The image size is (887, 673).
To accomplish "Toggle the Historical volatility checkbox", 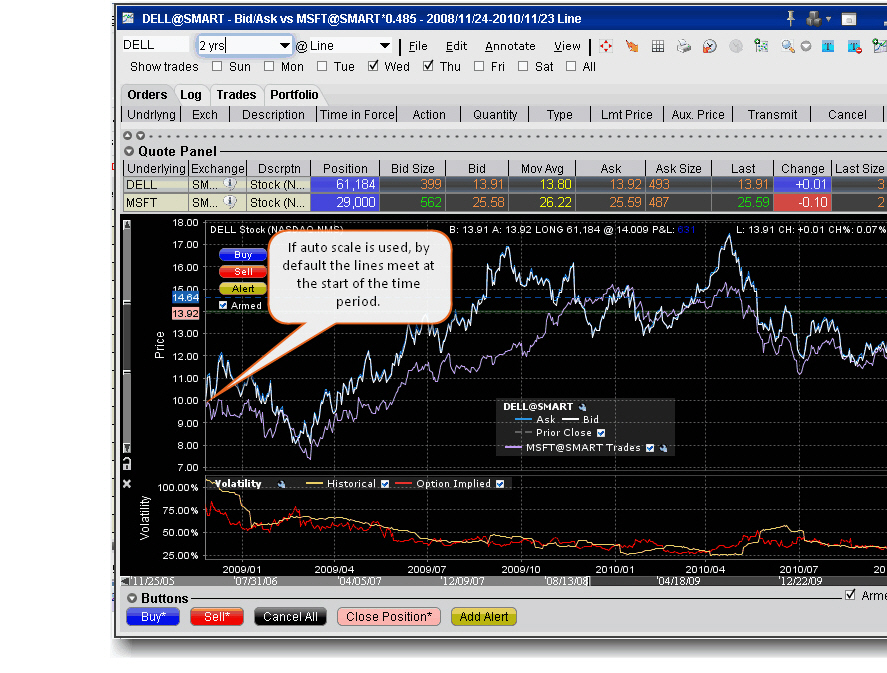I will (385, 484).
